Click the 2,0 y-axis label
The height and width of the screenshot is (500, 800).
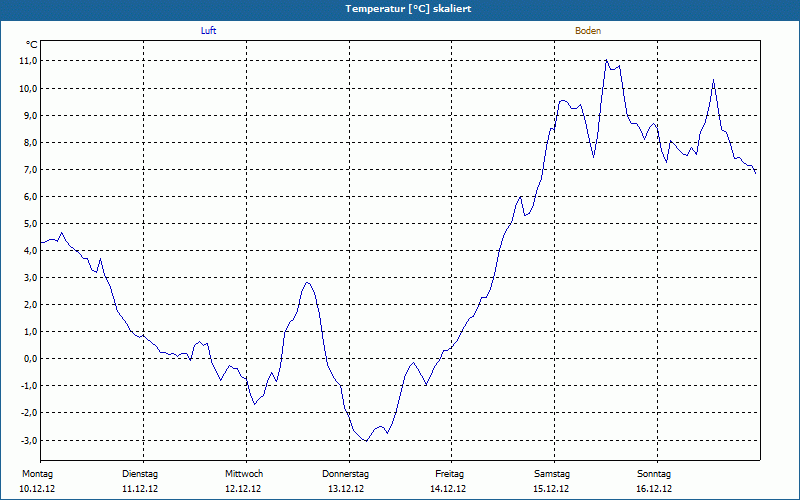30,305
